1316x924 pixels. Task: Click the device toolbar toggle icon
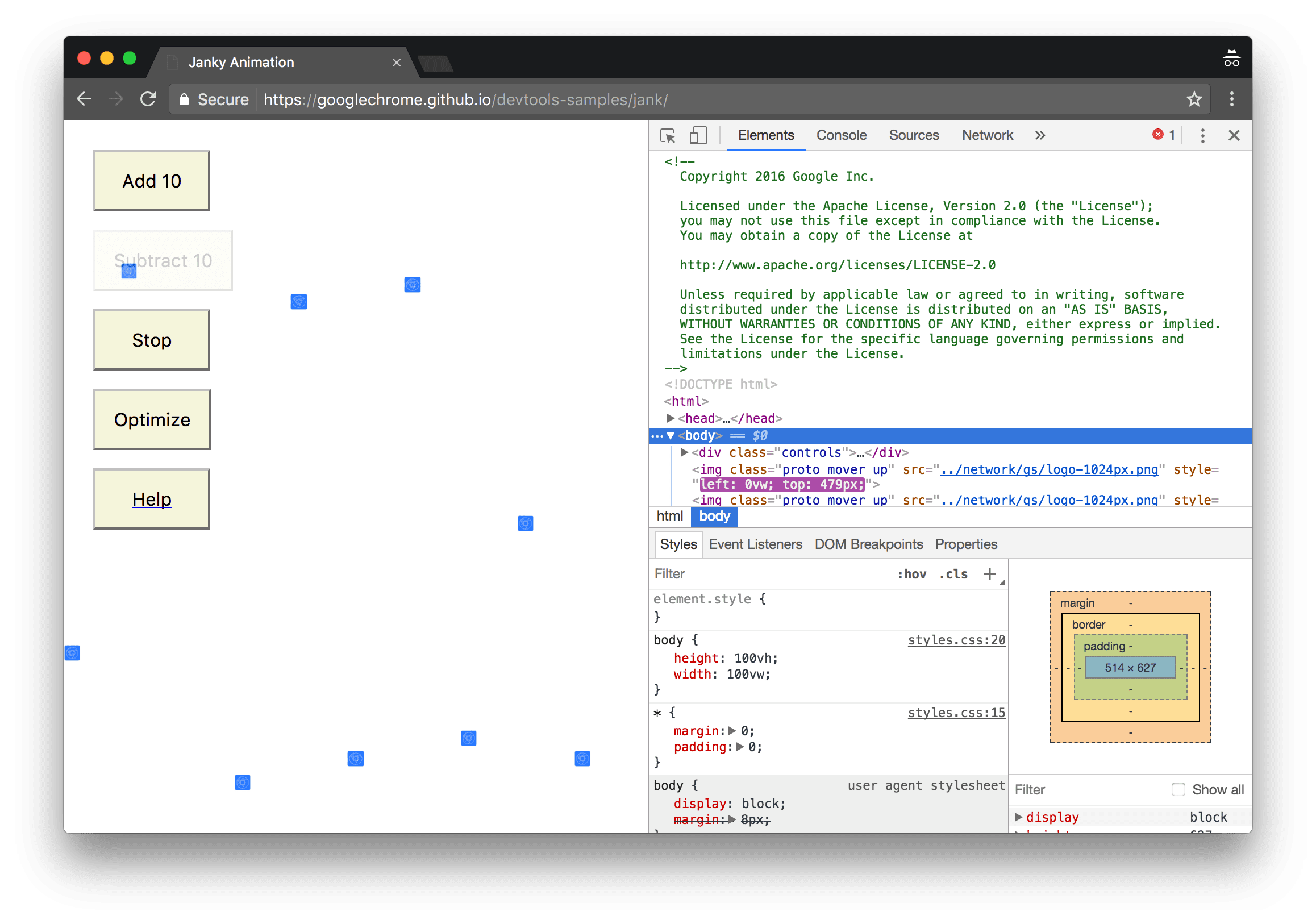click(698, 135)
